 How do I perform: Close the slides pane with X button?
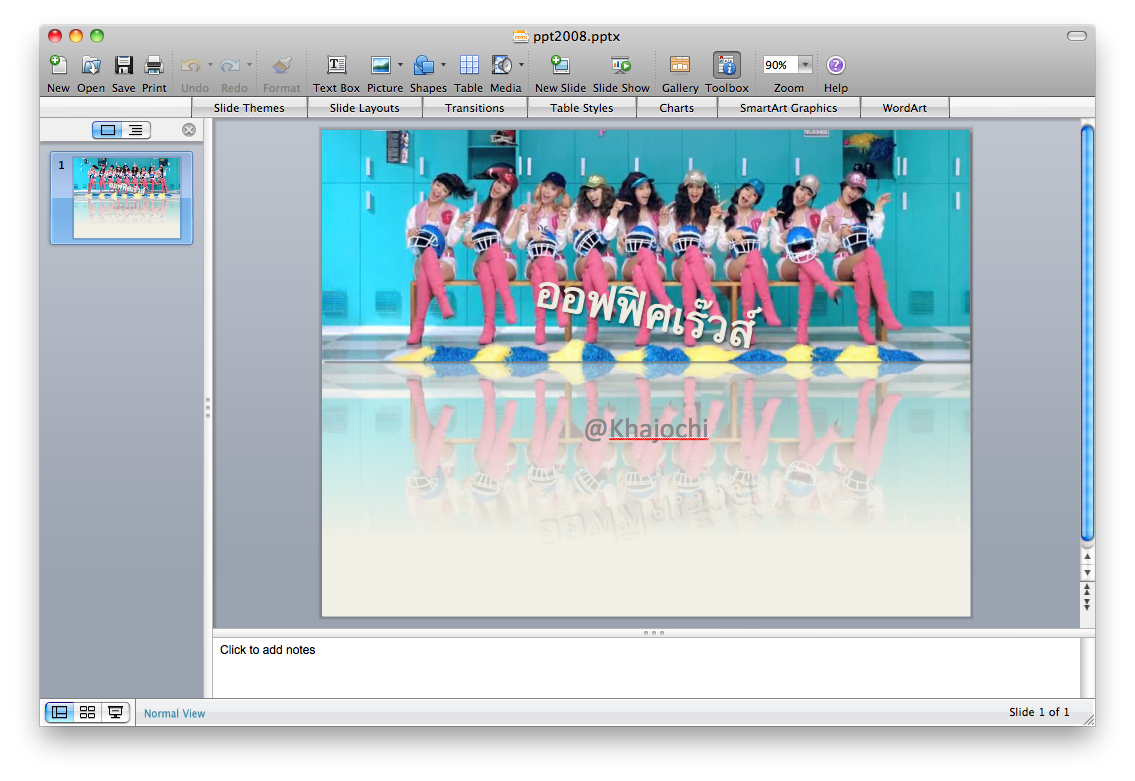click(x=189, y=130)
